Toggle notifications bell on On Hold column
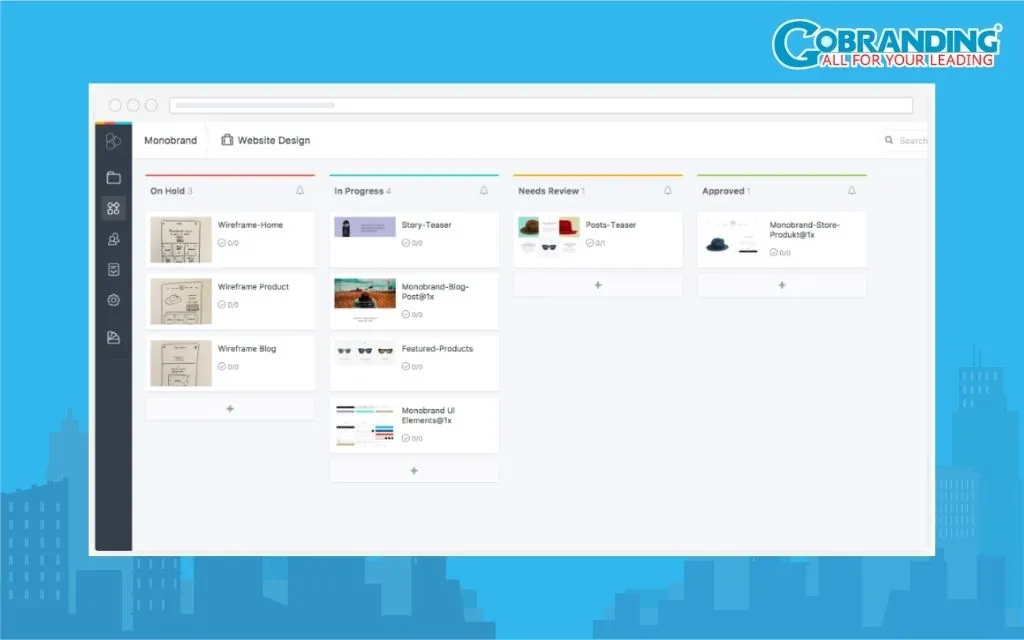The height and width of the screenshot is (640, 1024). pos(300,189)
